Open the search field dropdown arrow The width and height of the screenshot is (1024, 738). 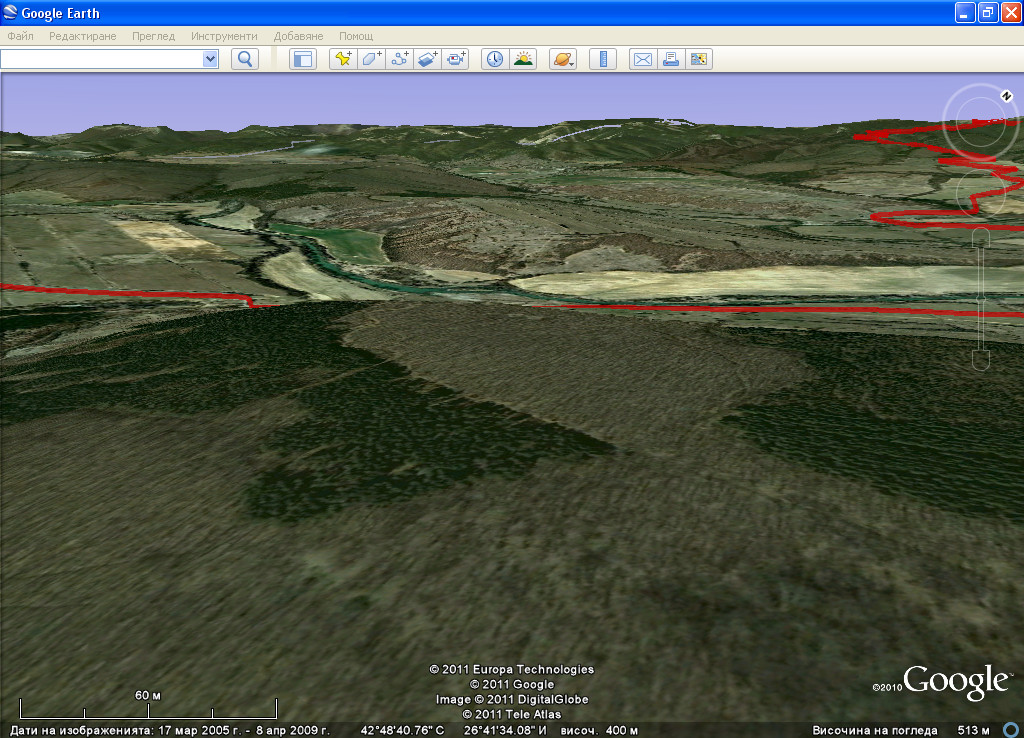[x=210, y=59]
